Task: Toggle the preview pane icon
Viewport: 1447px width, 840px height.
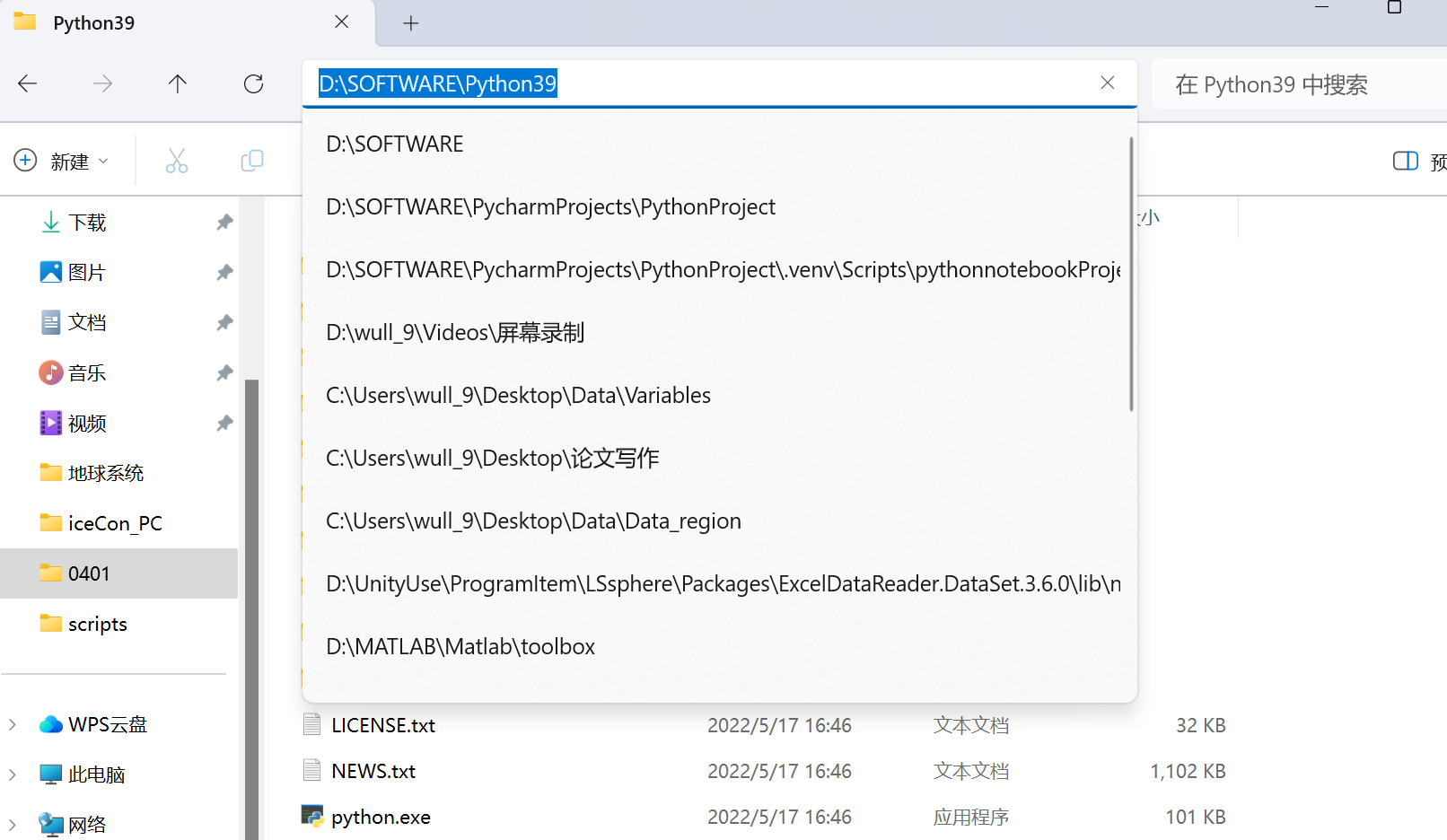Action: pos(1405,161)
